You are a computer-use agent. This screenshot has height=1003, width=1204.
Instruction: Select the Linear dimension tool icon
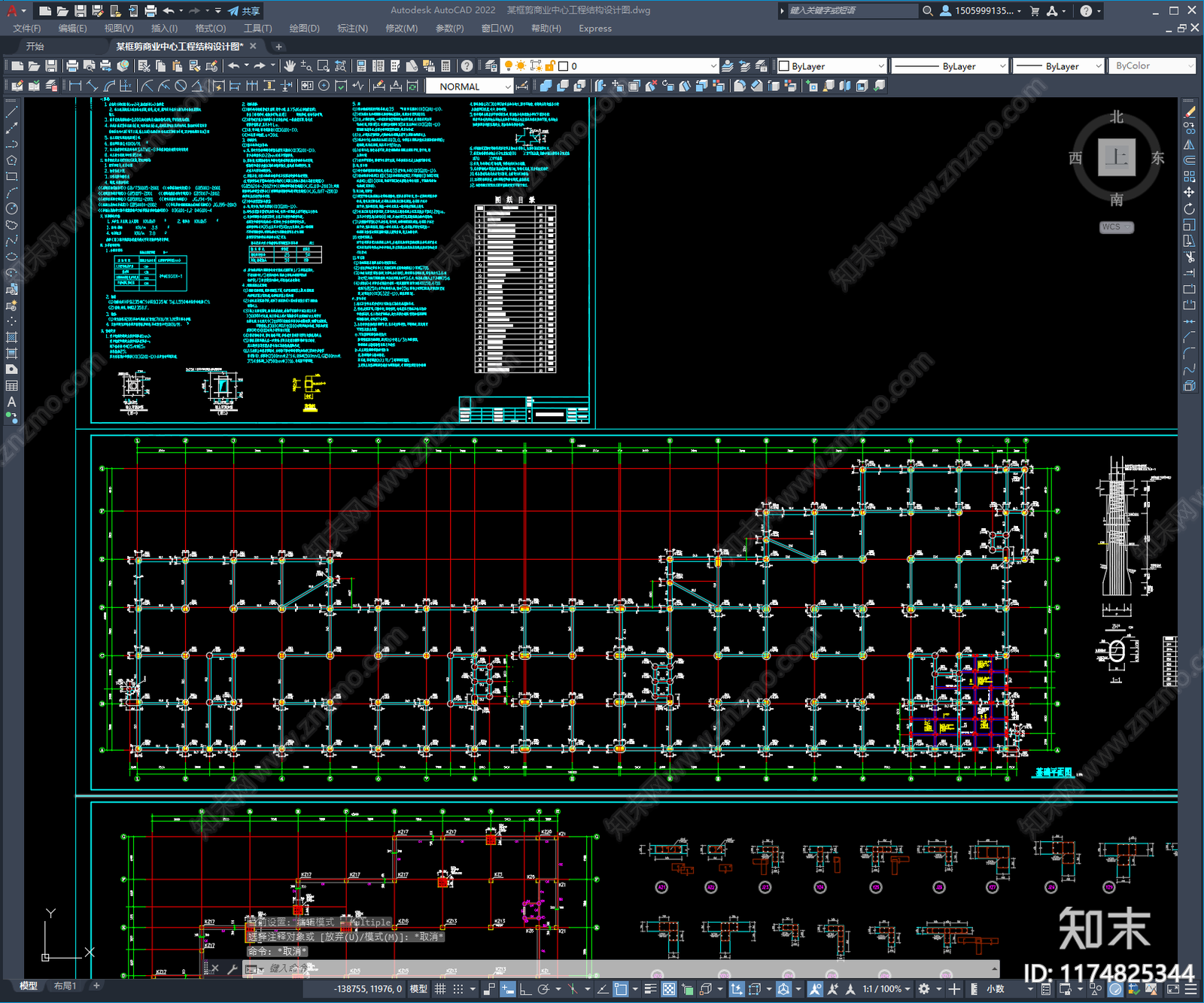coord(75,86)
